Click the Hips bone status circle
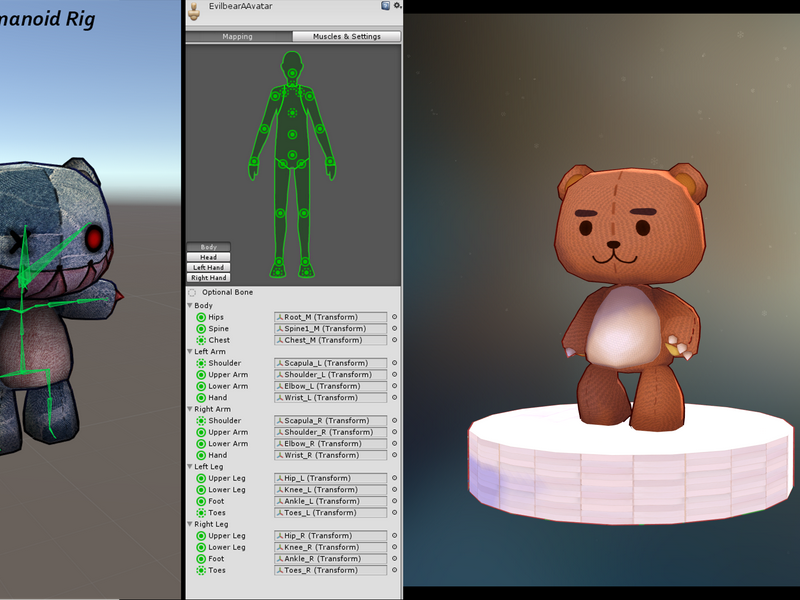Screen dimensions: 800x600 (201, 317)
